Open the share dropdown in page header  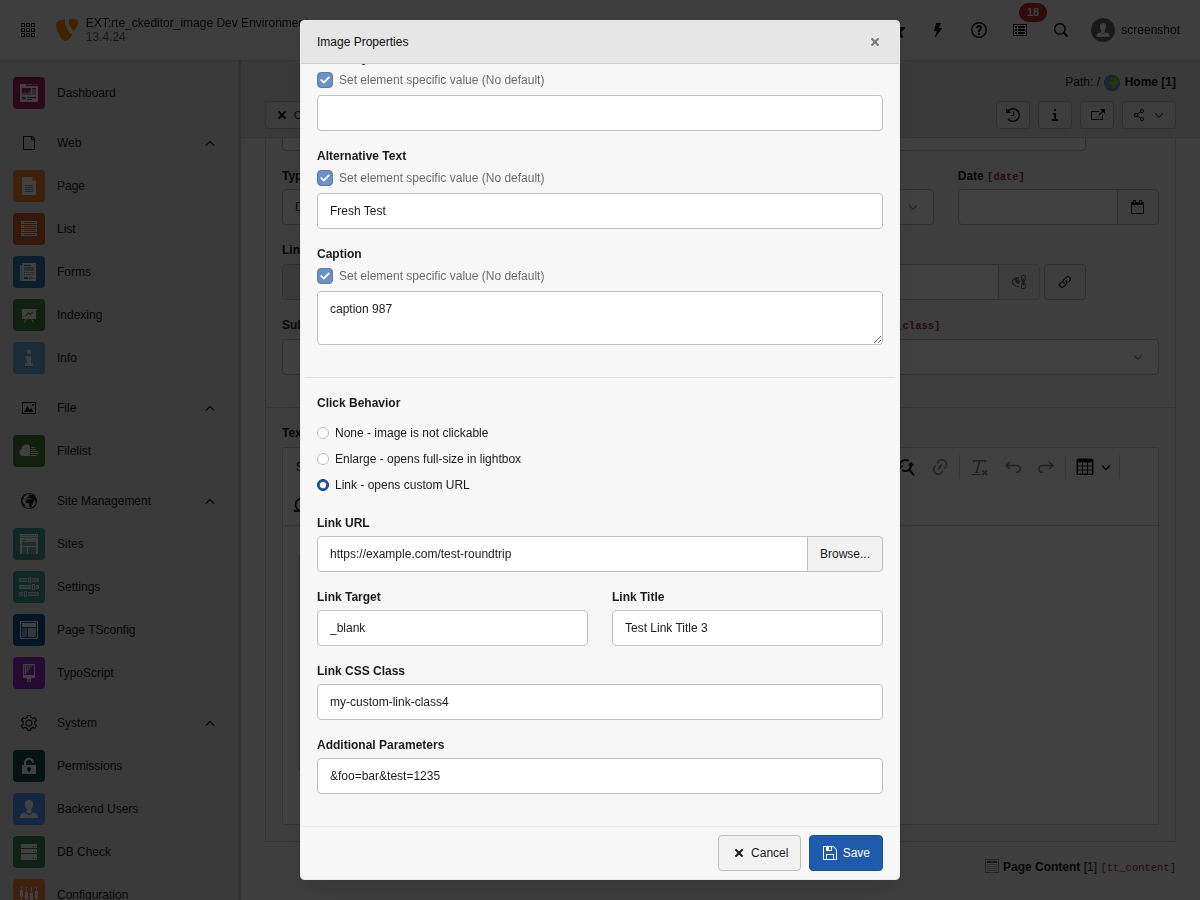(x=1147, y=115)
